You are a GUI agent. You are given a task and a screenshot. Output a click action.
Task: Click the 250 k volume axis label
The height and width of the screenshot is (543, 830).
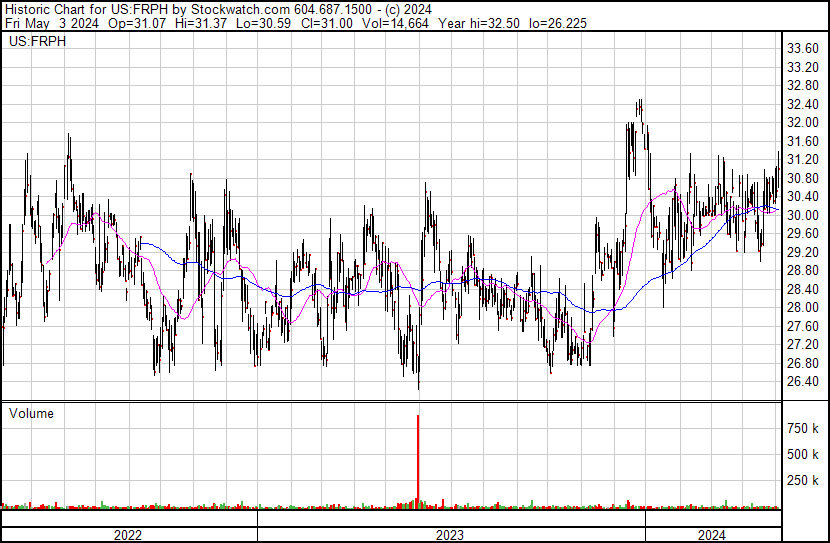pos(803,481)
